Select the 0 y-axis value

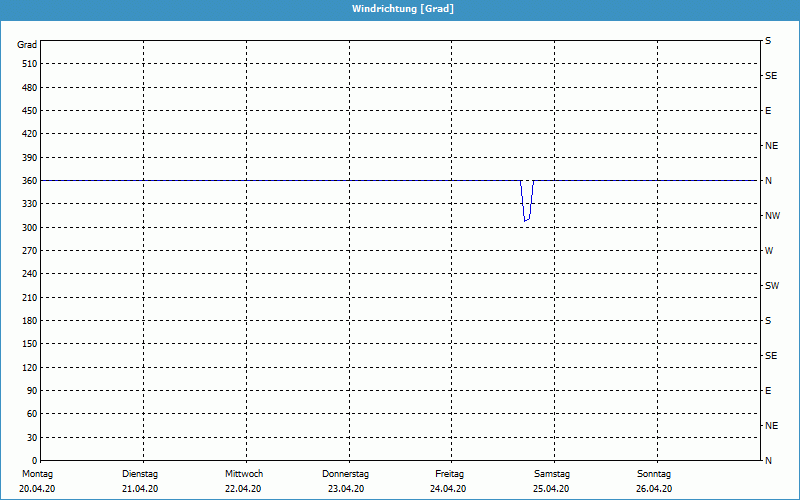click(x=35, y=460)
